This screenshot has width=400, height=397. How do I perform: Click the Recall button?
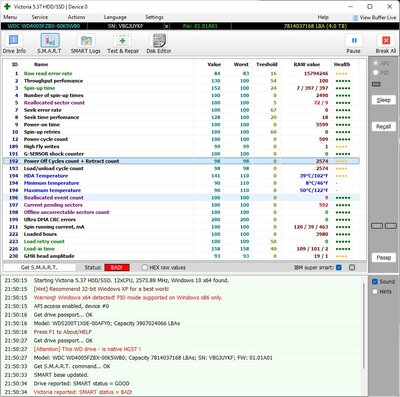384,127
